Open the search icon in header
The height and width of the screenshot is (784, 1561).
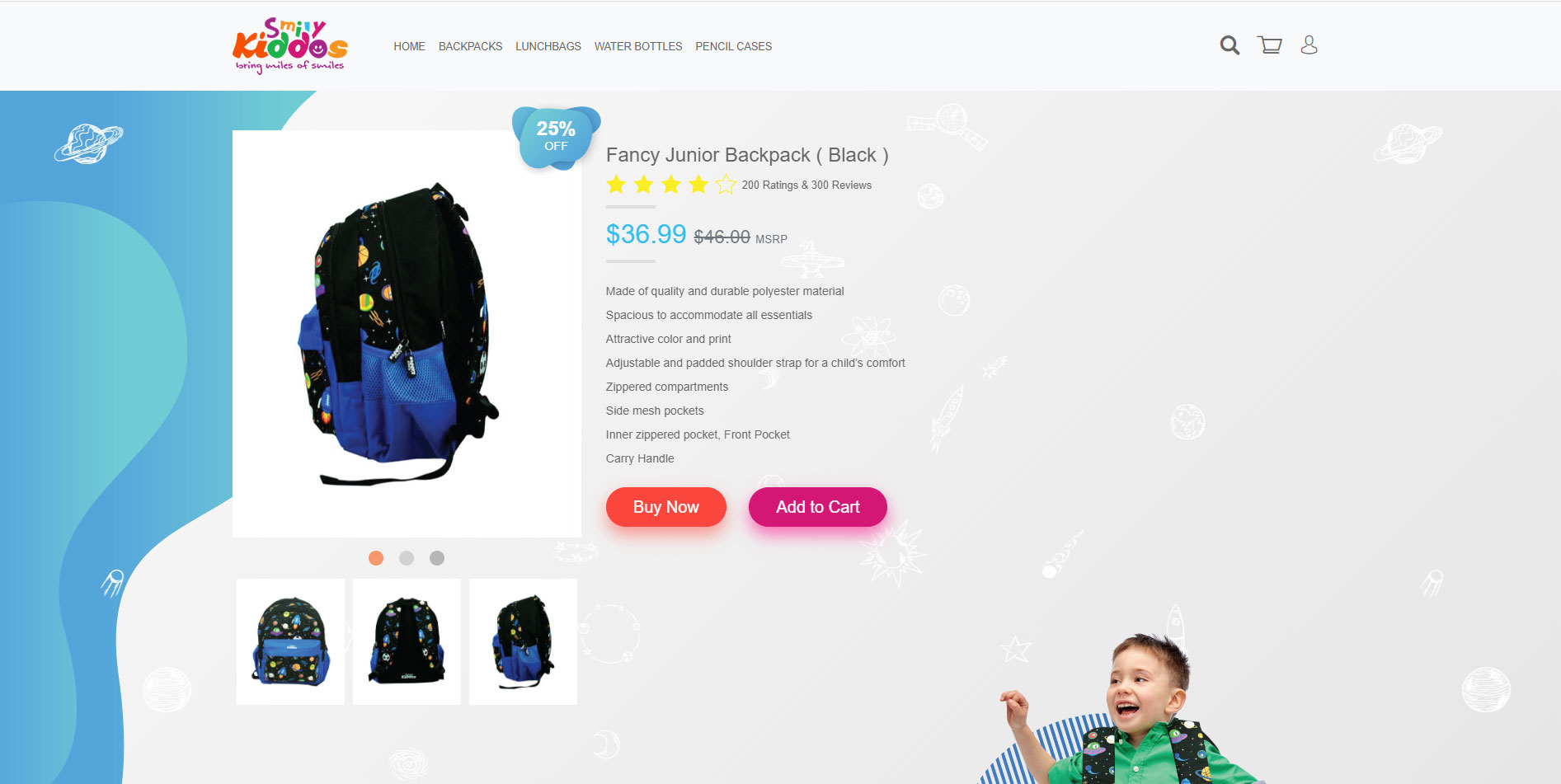point(1230,45)
